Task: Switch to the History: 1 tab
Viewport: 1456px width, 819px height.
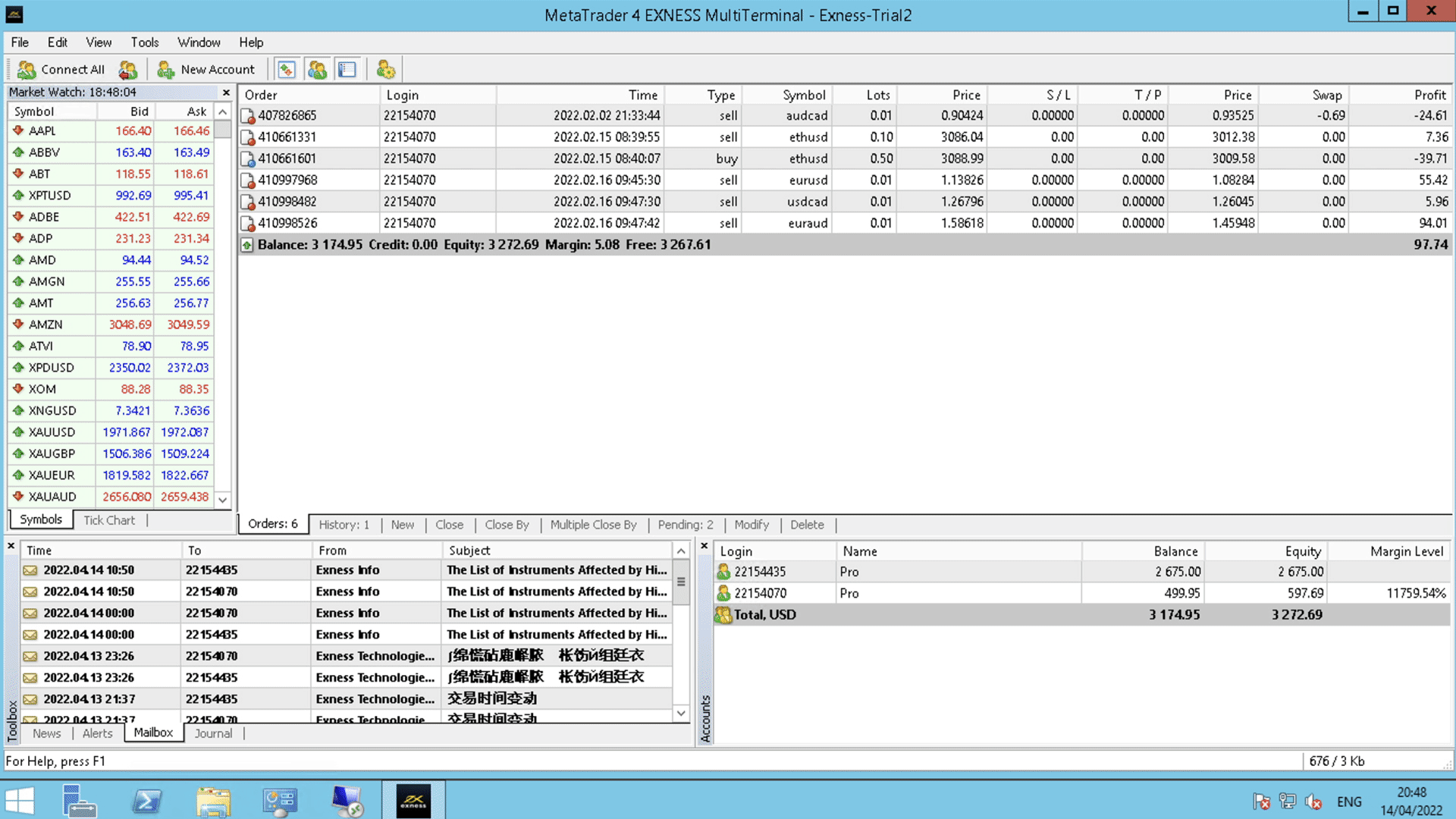Action: [x=344, y=525]
